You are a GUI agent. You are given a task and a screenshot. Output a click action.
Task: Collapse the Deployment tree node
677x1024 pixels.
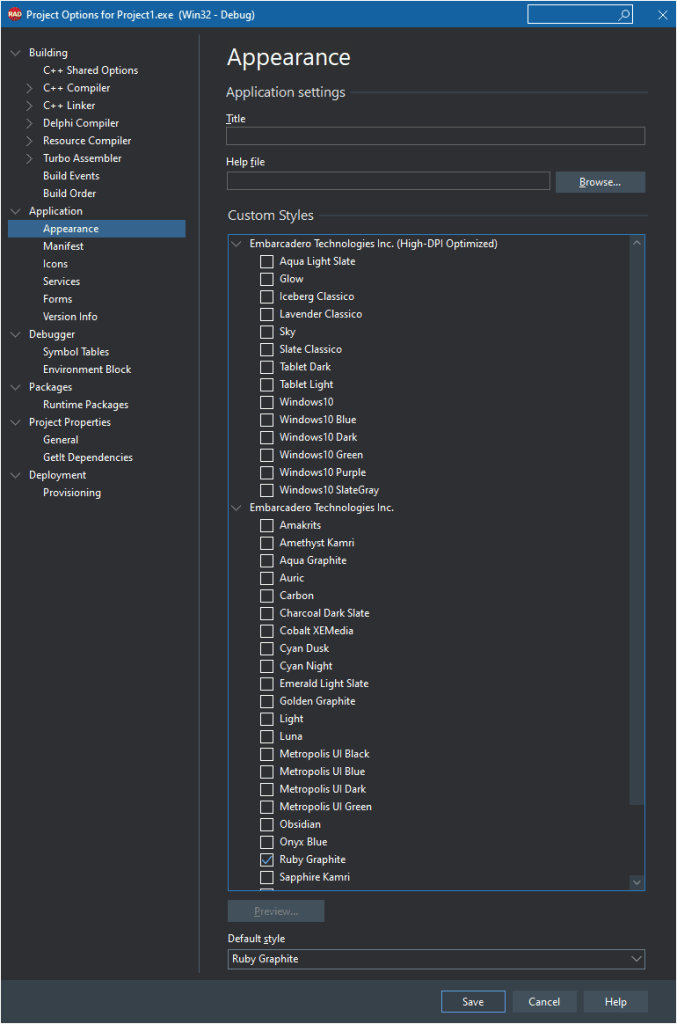point(16,475)
